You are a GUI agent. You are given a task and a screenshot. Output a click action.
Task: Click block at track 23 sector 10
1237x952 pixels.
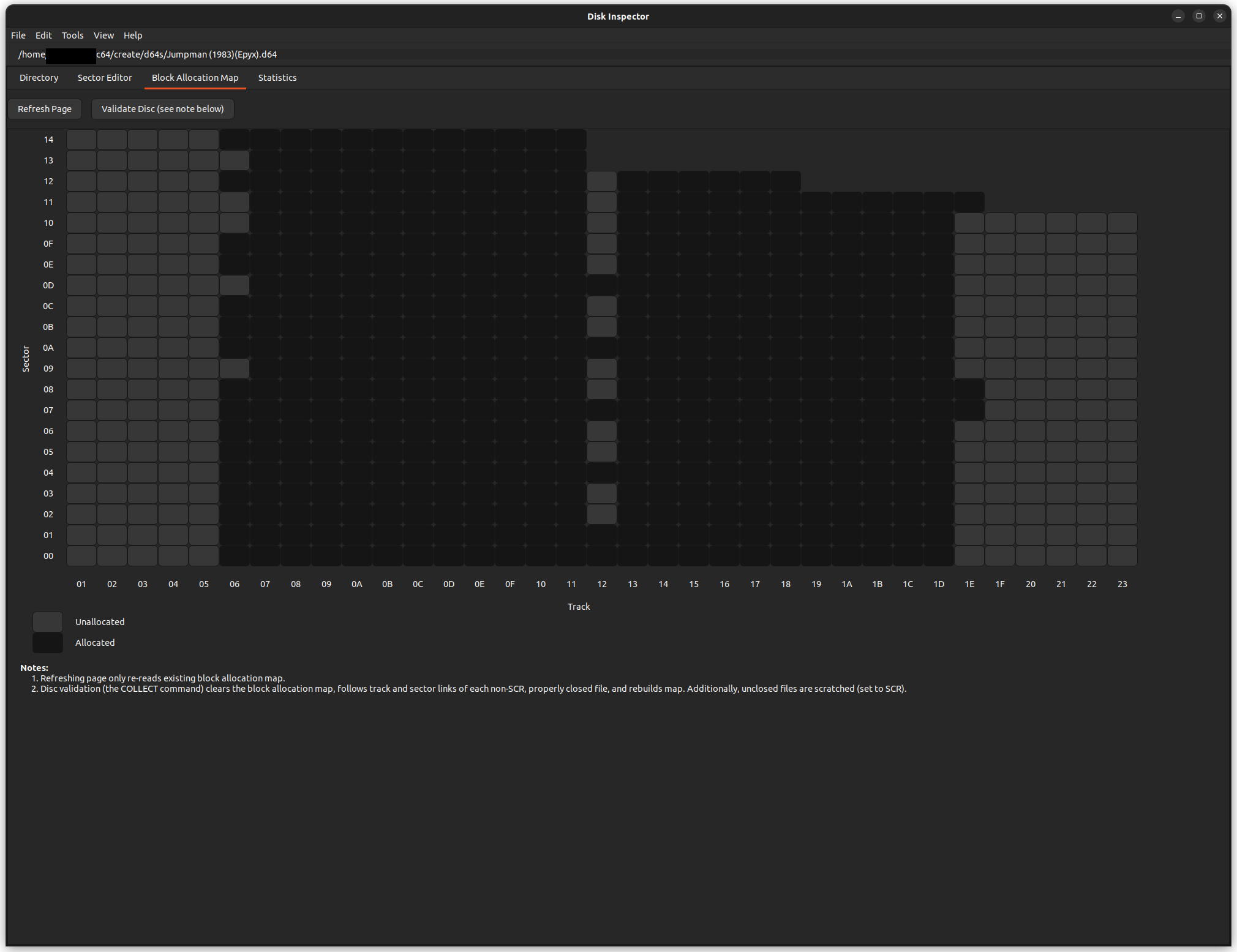(1122, 223)
